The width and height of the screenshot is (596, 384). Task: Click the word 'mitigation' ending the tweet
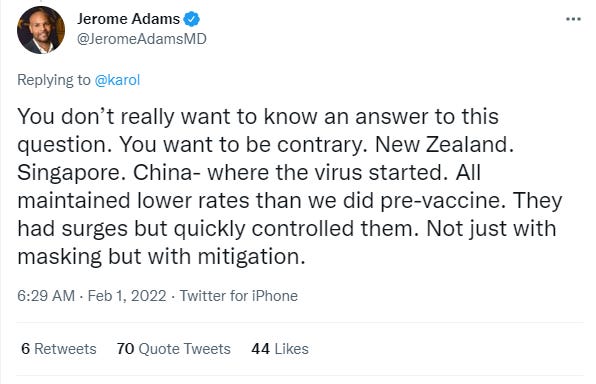click(249, 257)
